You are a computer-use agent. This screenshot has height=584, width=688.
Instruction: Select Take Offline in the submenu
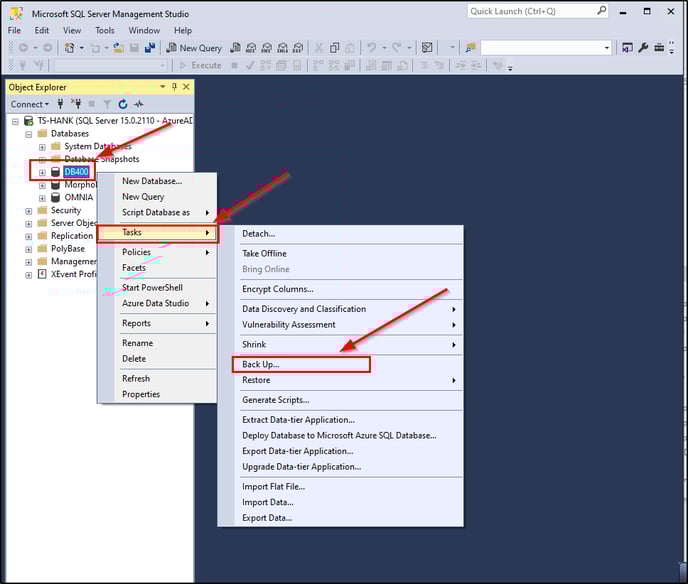[340, 254]
